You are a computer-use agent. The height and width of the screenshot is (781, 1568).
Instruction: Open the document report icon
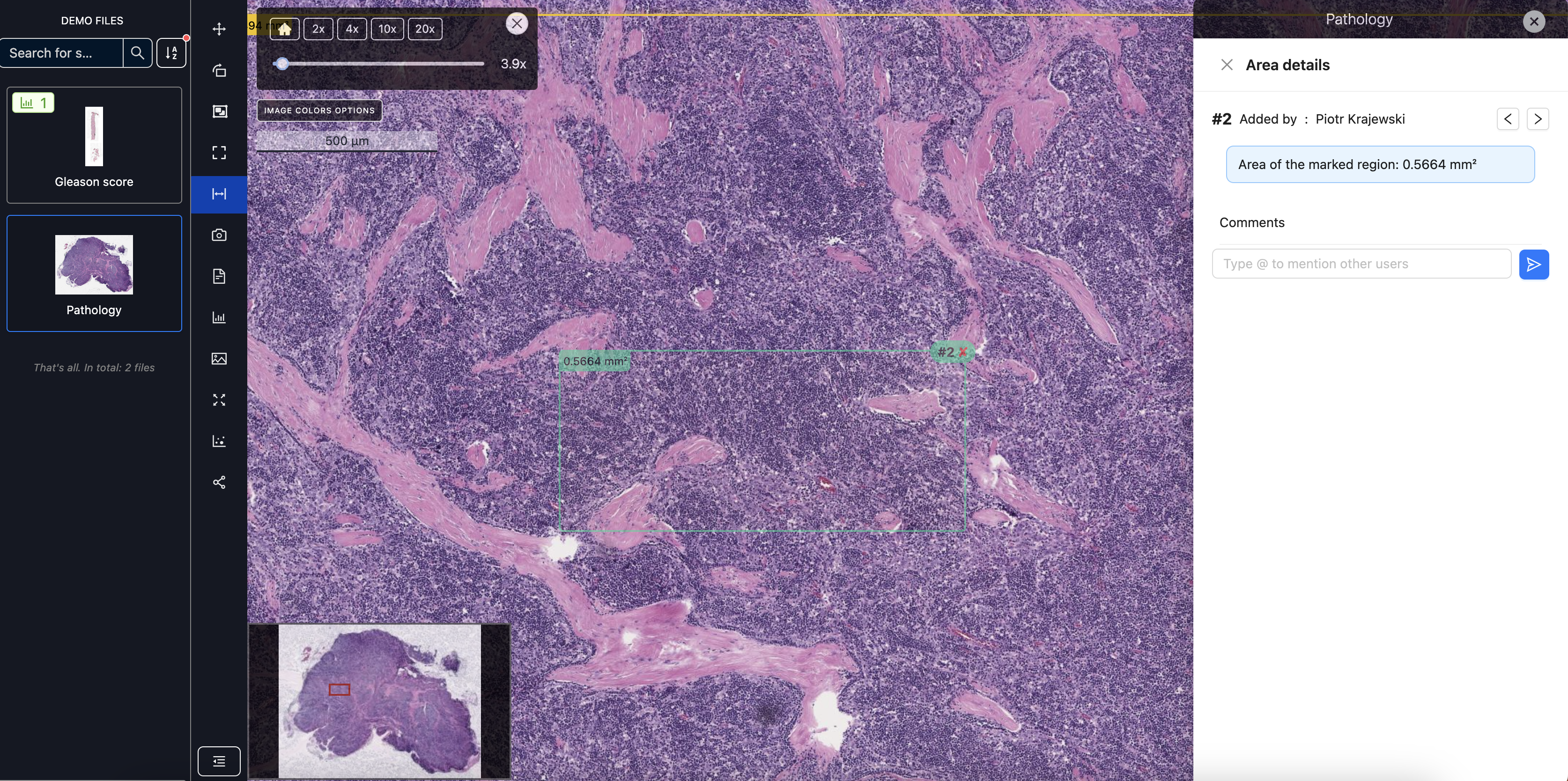(x=219, y=276)
